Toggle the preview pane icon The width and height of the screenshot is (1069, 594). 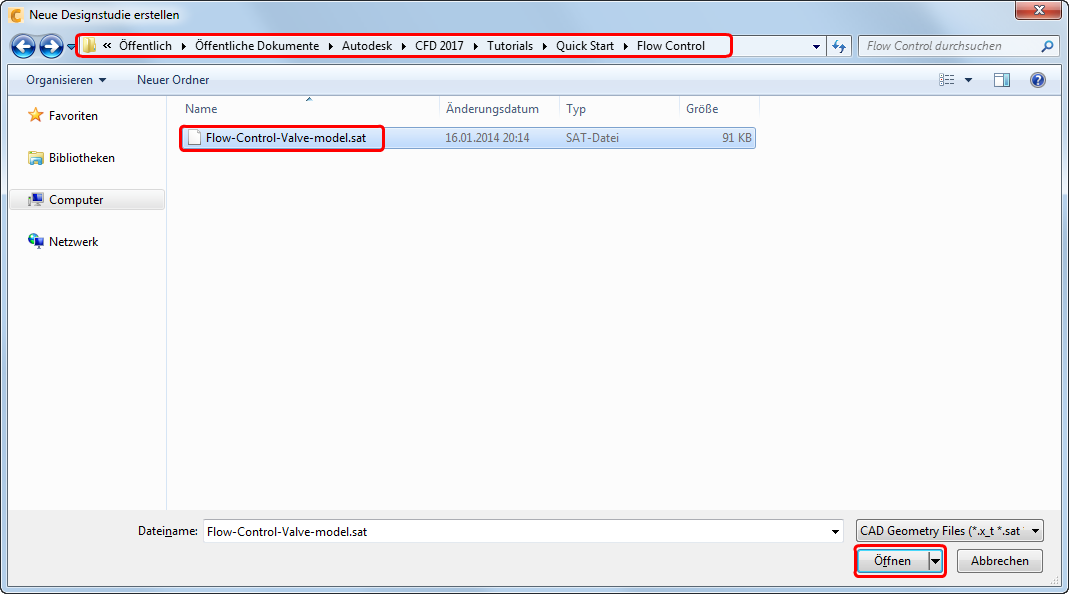(1002, 80)
